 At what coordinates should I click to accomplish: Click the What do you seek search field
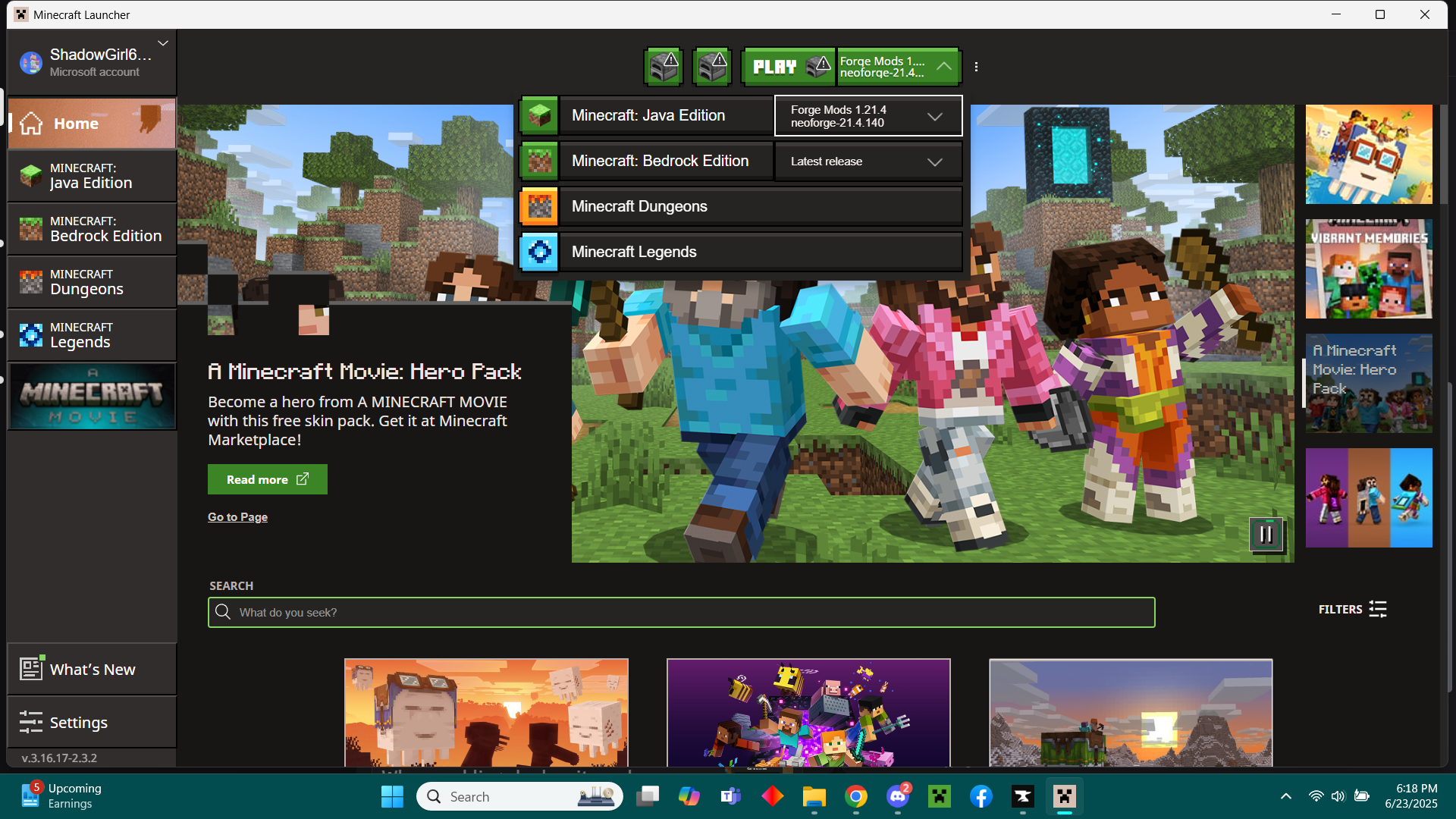coord(681,612)
